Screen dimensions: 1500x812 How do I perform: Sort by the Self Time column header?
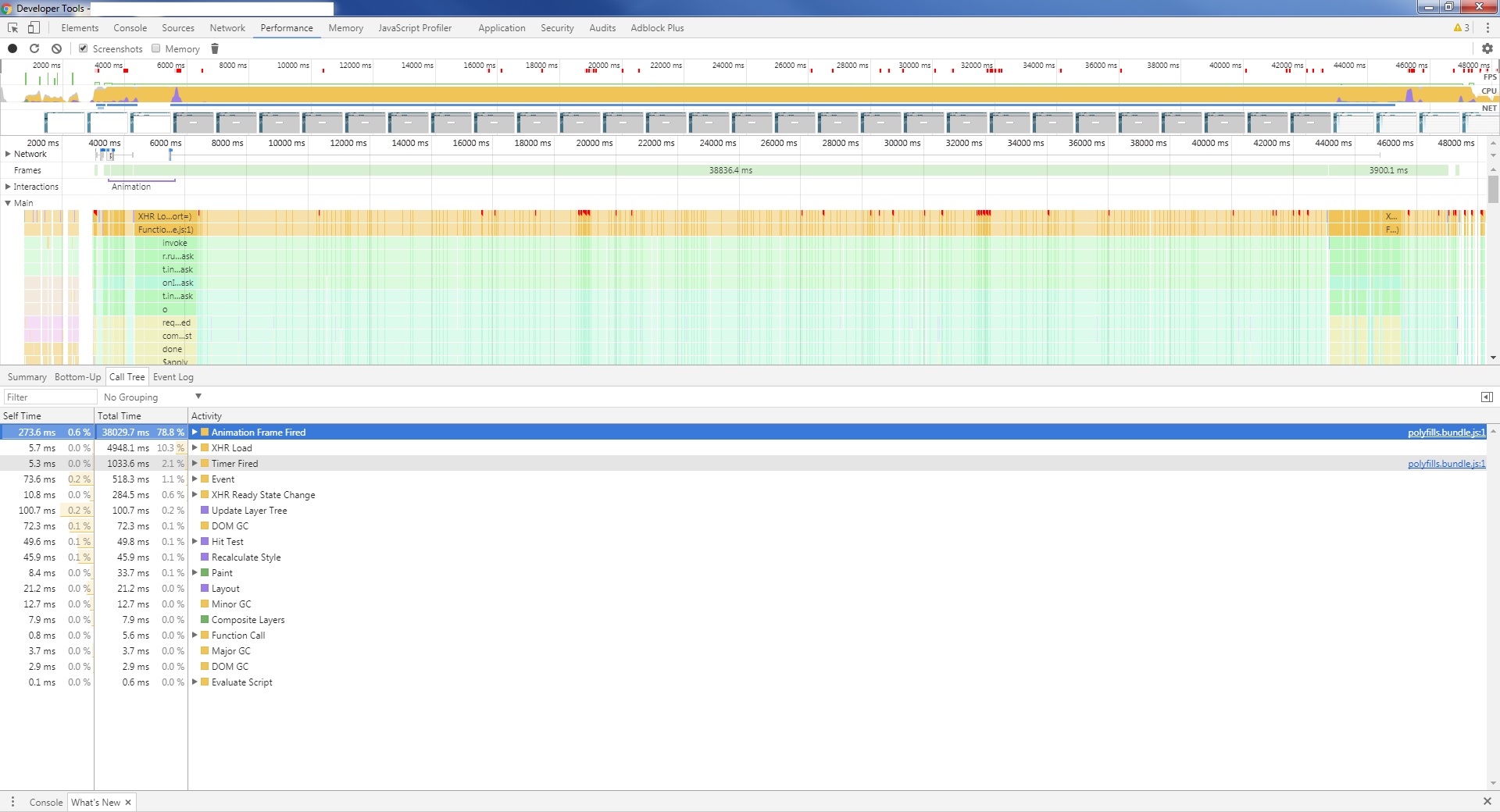pyautogui.click(x=47, y=416)
